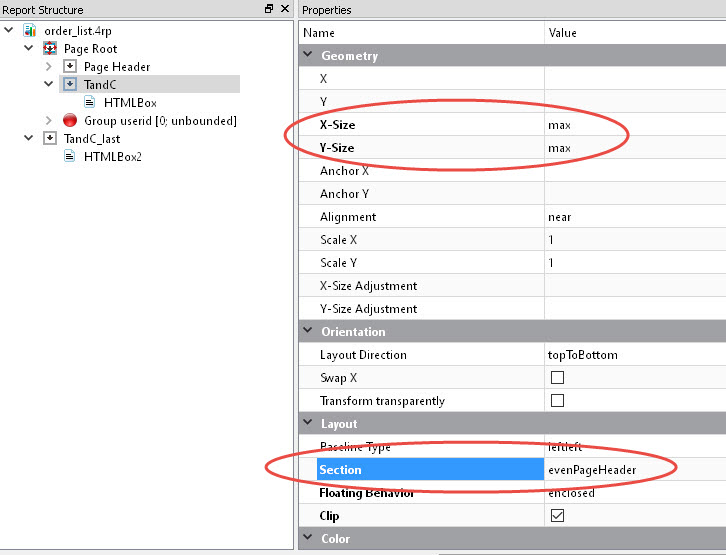Click the Page Root node icon

pyautogui.click(x=50, y=48)
